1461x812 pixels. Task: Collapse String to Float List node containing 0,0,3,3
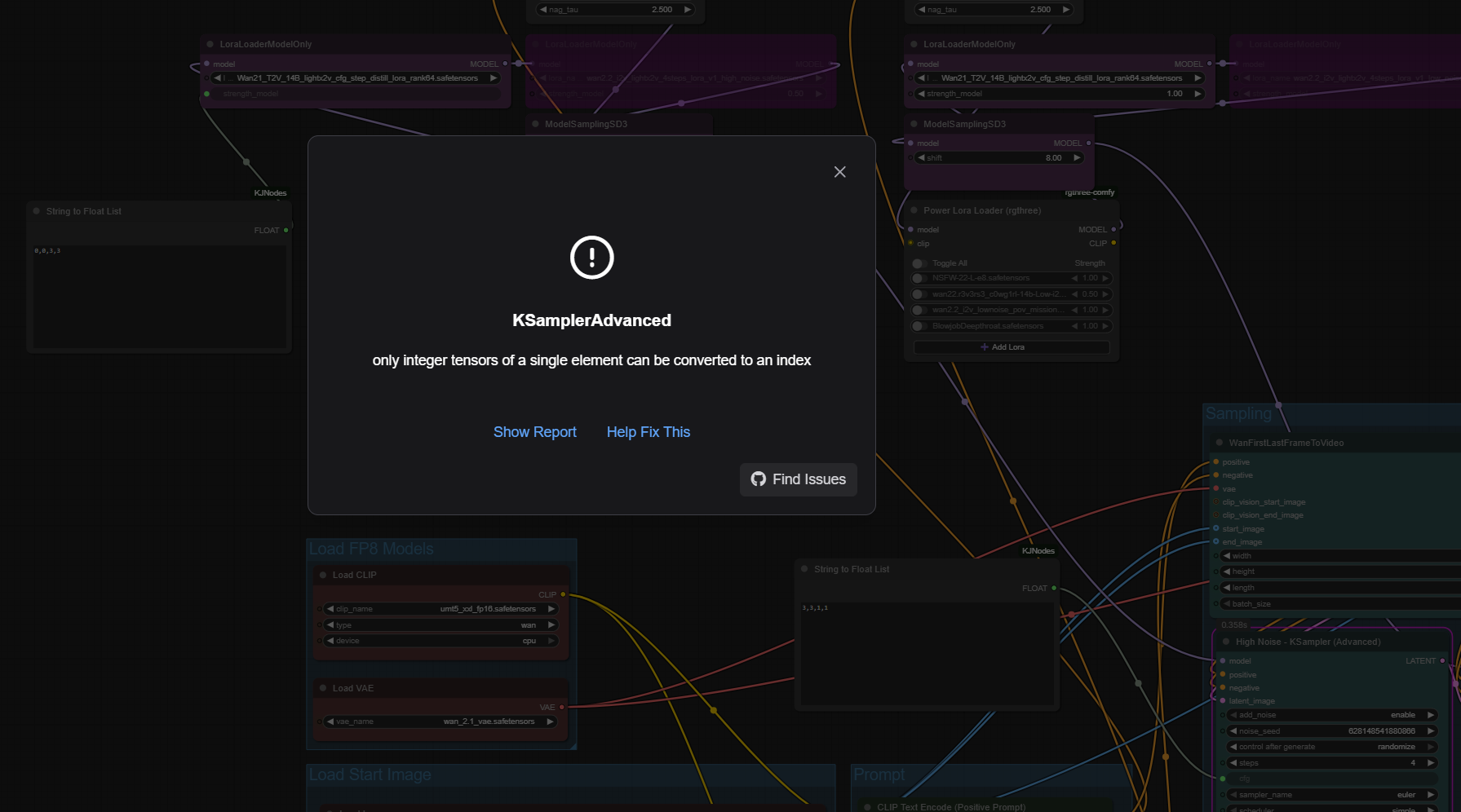[37, 211]
